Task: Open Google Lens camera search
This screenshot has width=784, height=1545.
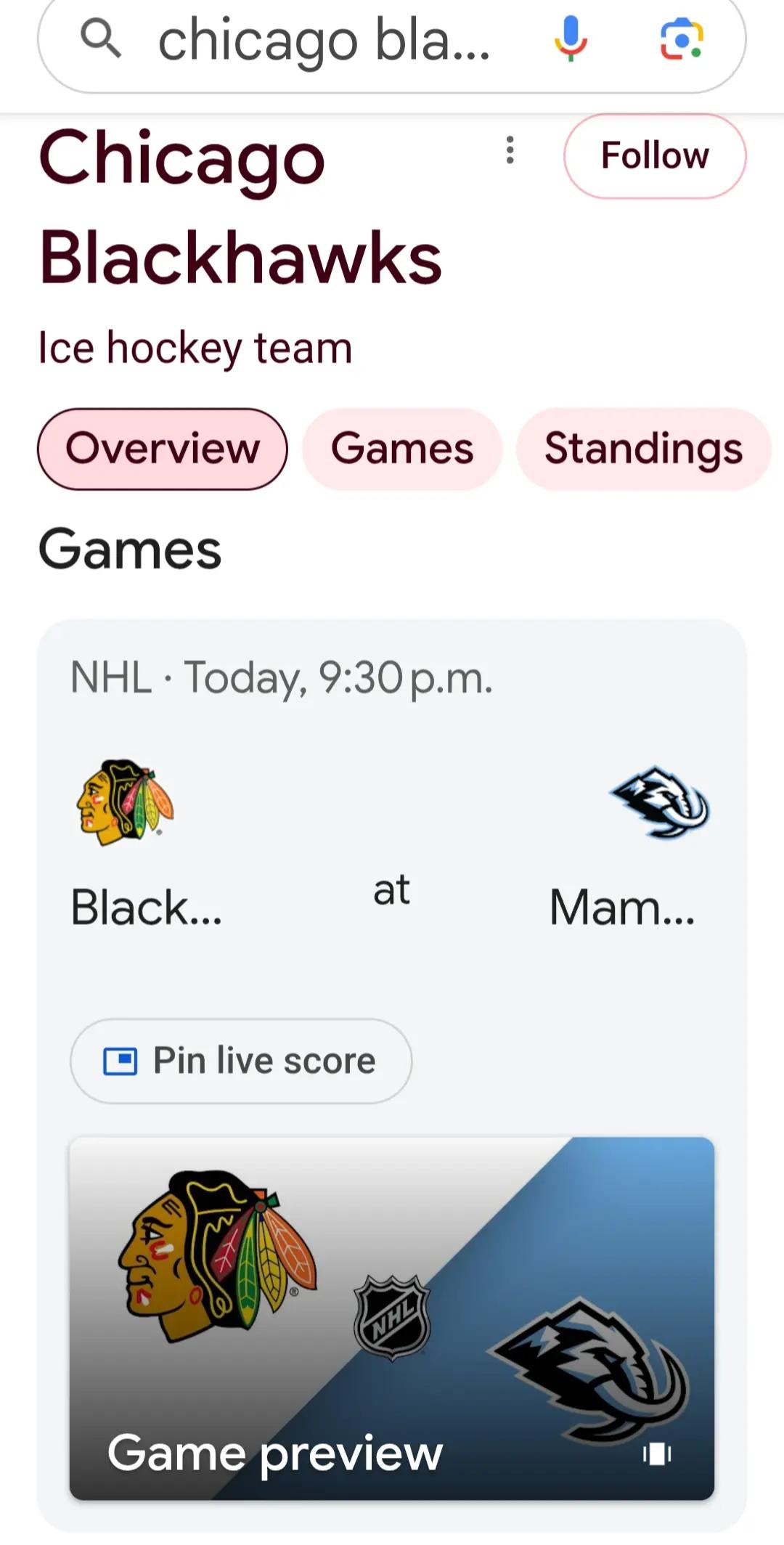Action: tap(681, 38)
